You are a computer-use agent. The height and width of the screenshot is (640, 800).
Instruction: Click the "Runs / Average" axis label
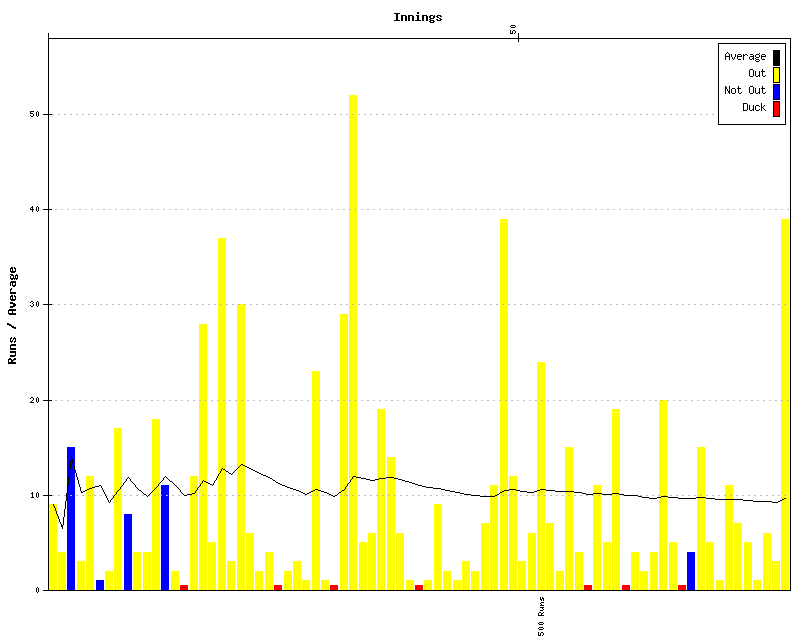pos(12,315)
